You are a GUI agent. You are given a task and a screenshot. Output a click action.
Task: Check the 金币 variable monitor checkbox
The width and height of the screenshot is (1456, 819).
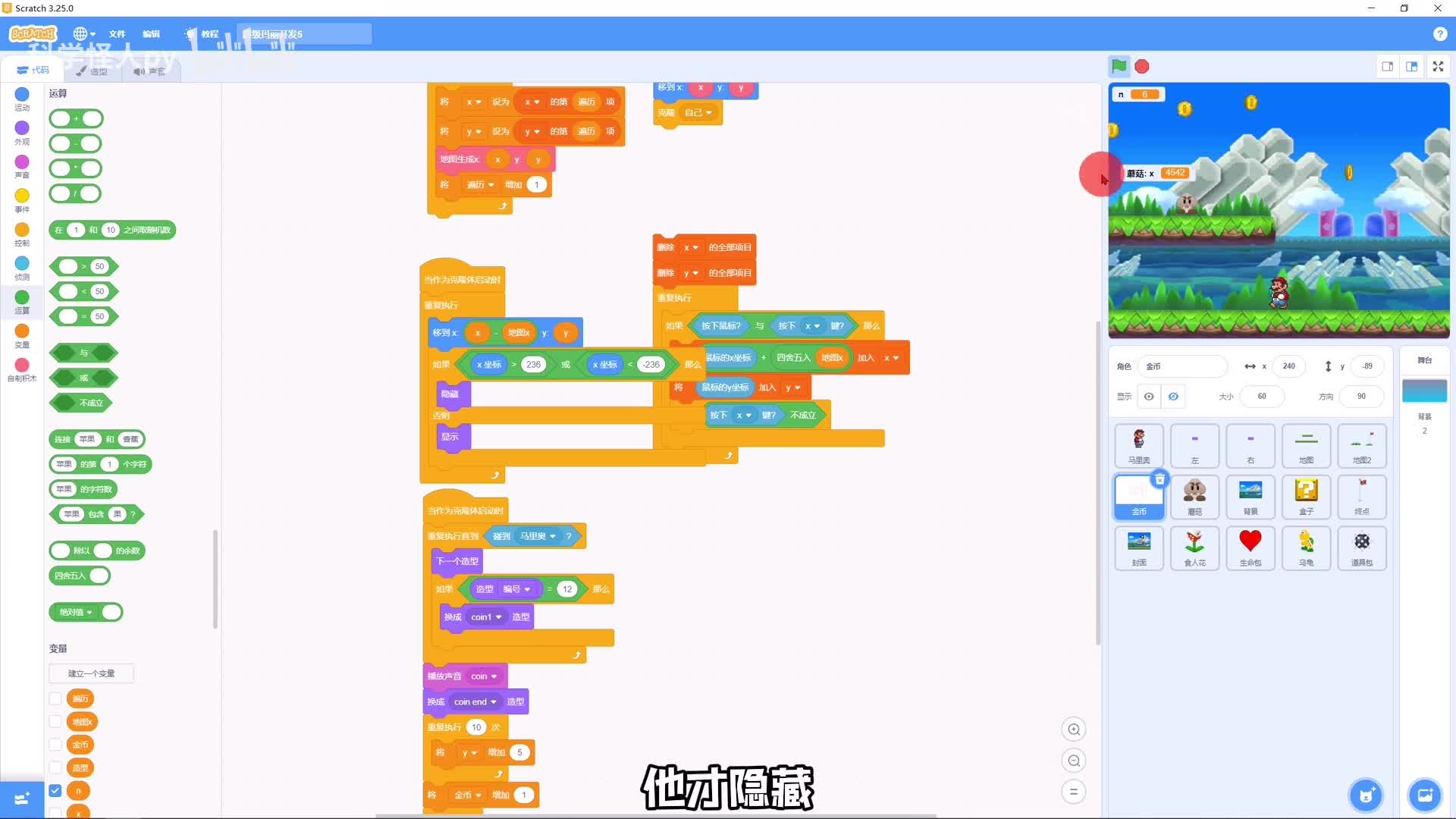click(55, 745)
